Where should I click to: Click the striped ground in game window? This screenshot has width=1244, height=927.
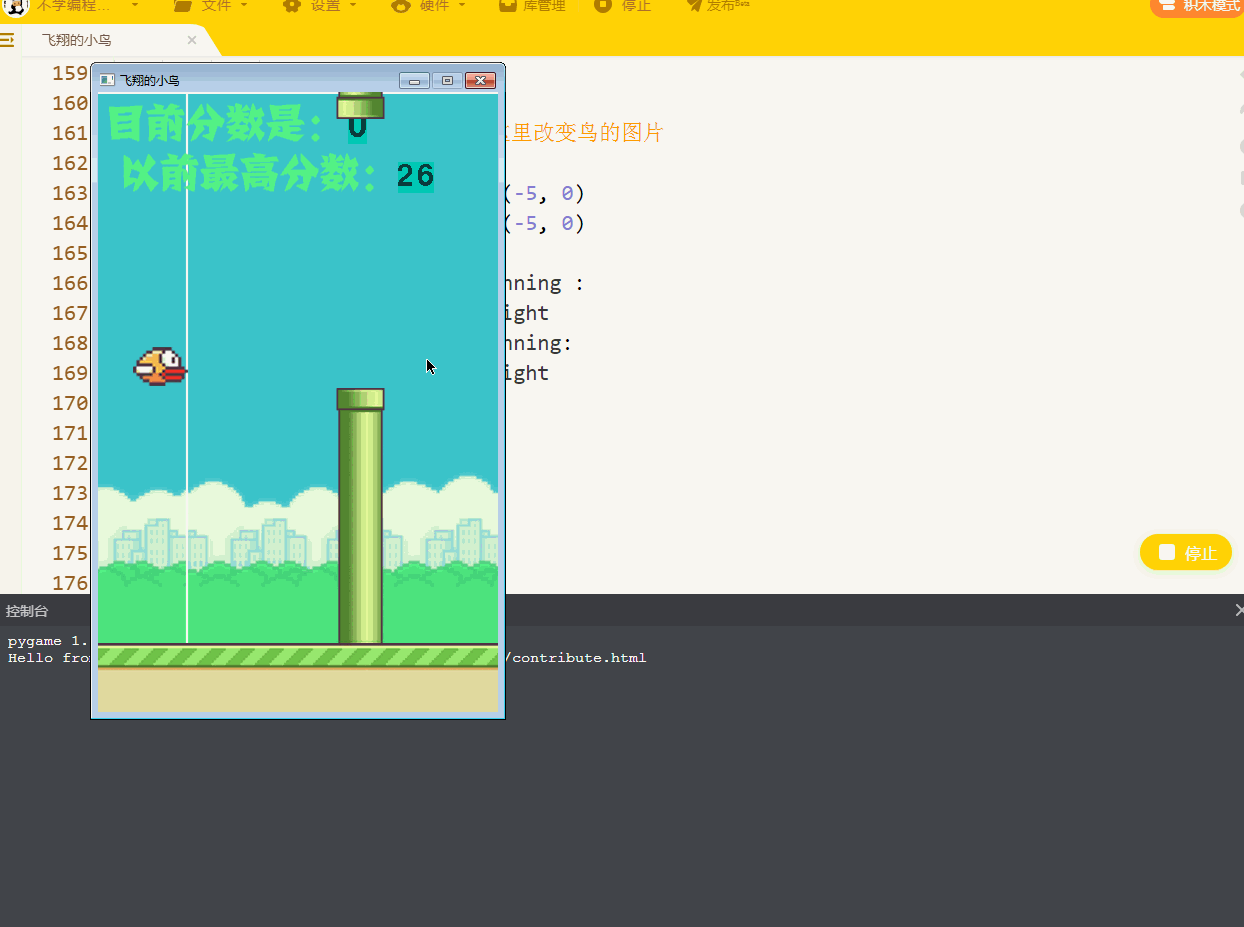point(298,656)
